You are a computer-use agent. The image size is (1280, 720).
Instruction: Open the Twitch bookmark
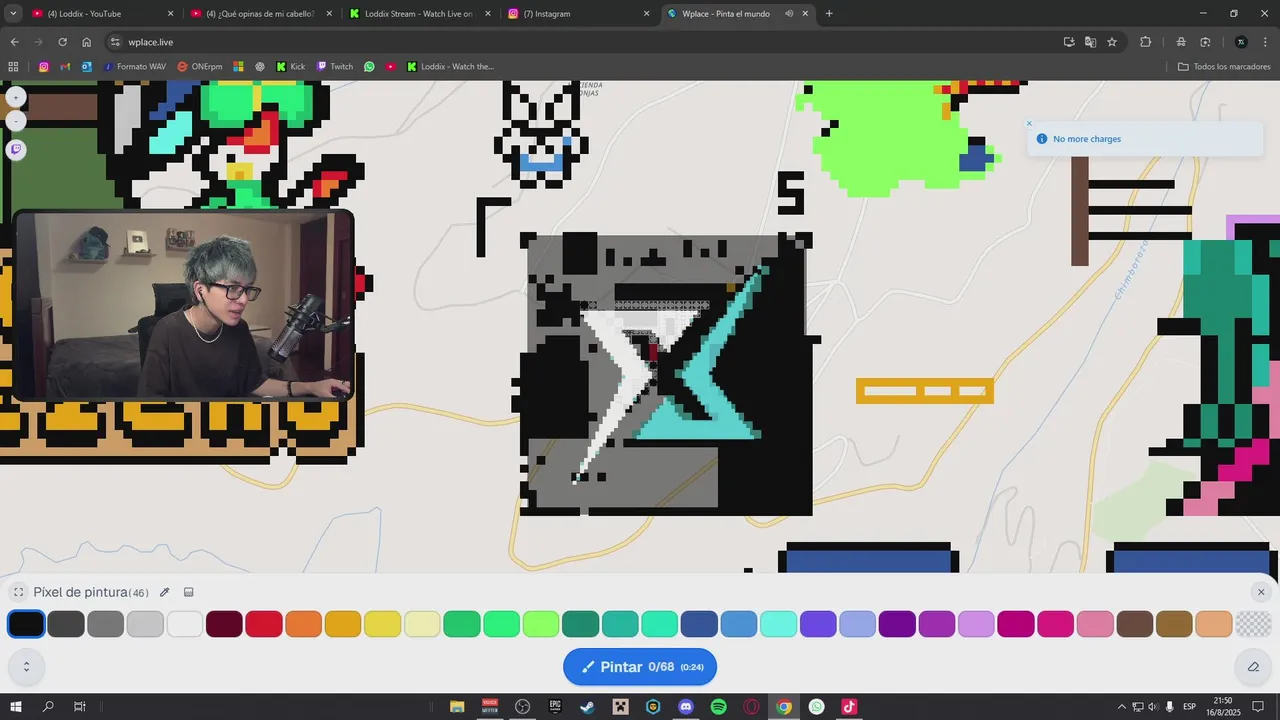[335, 67]
